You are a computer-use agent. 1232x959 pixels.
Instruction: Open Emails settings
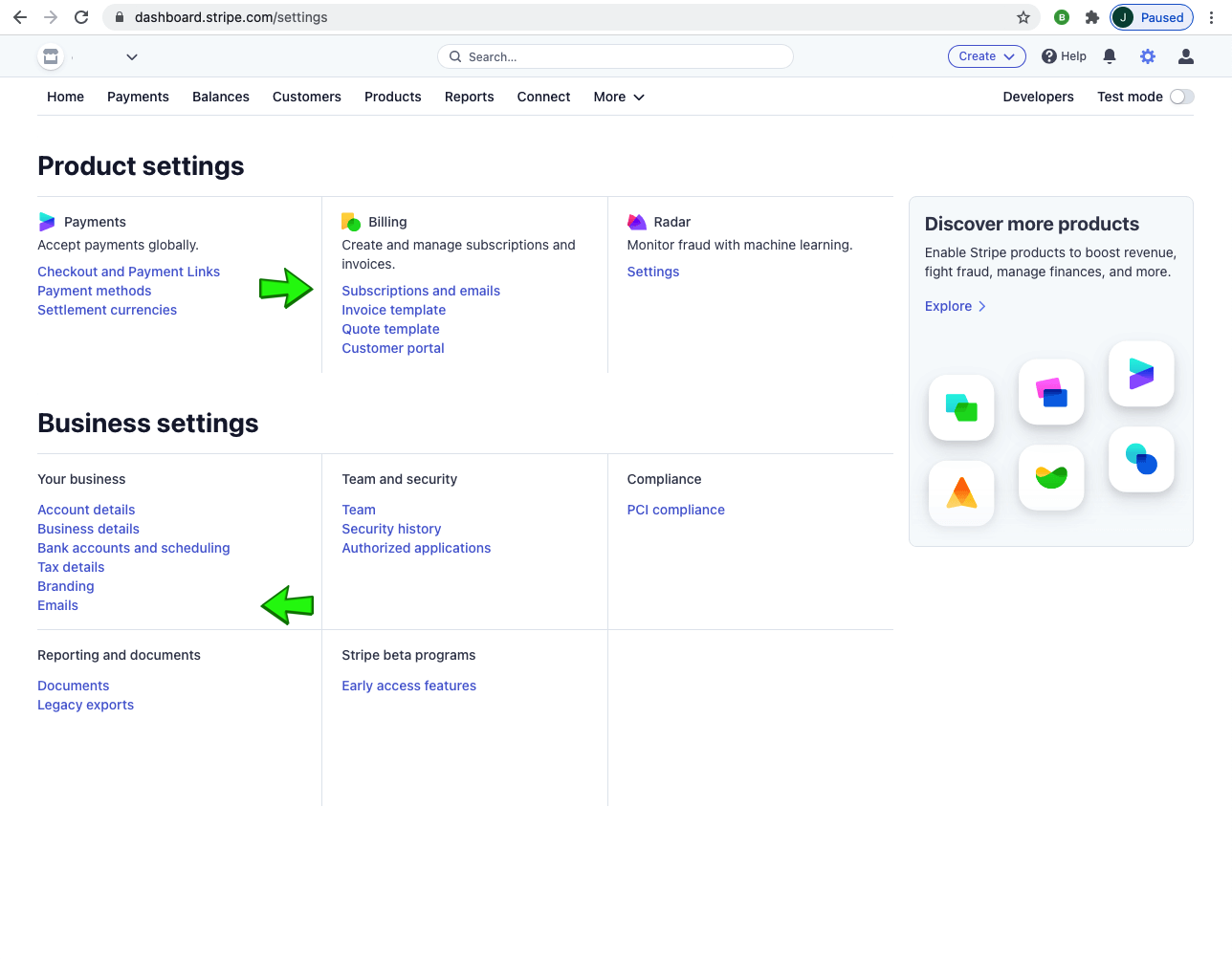click(57, 605)
